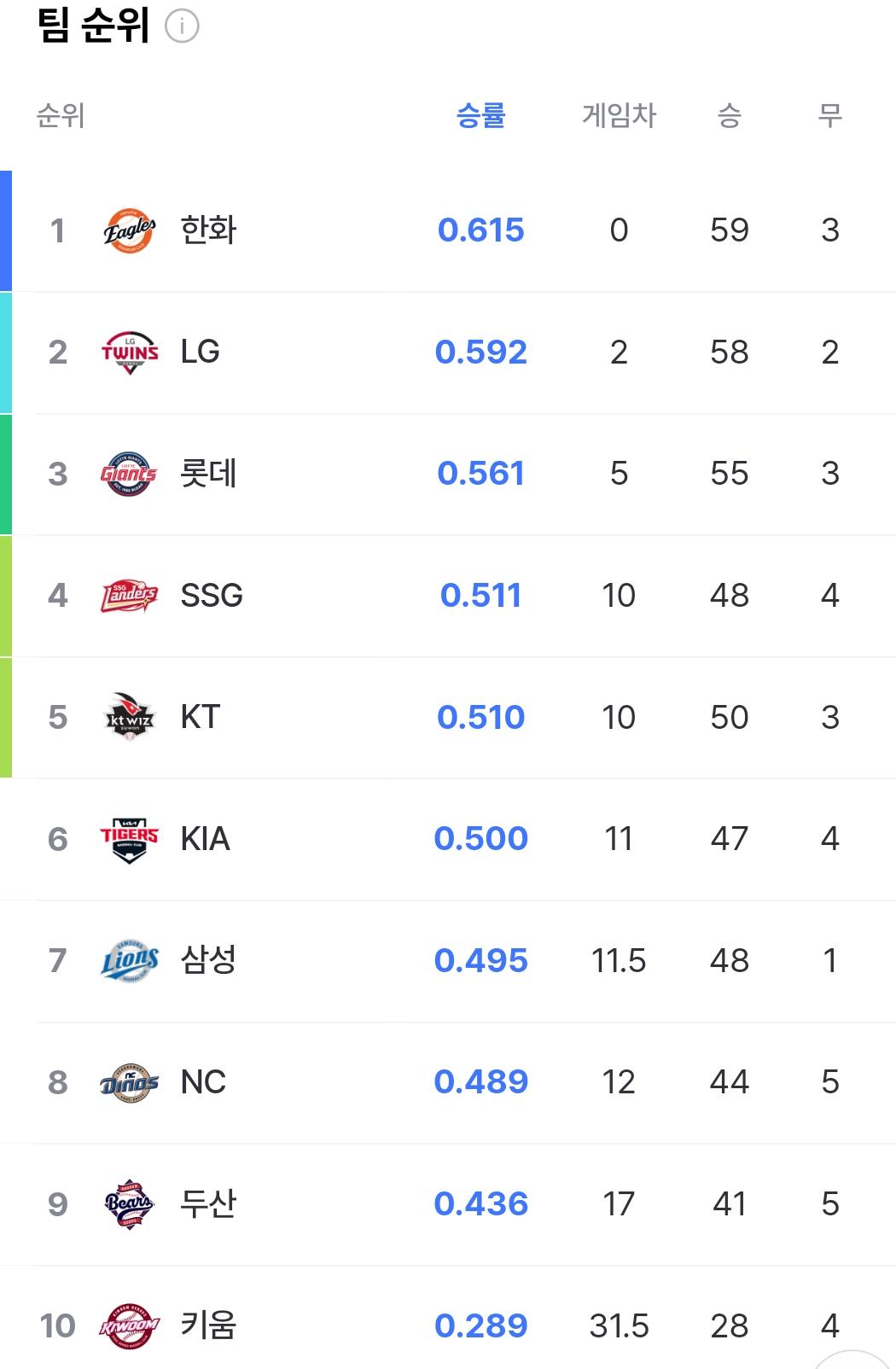Tap the Samsung Lions logo
The height and width of the screenshot is (1369, 896).
pyautogui.click(x=130, y=961)
